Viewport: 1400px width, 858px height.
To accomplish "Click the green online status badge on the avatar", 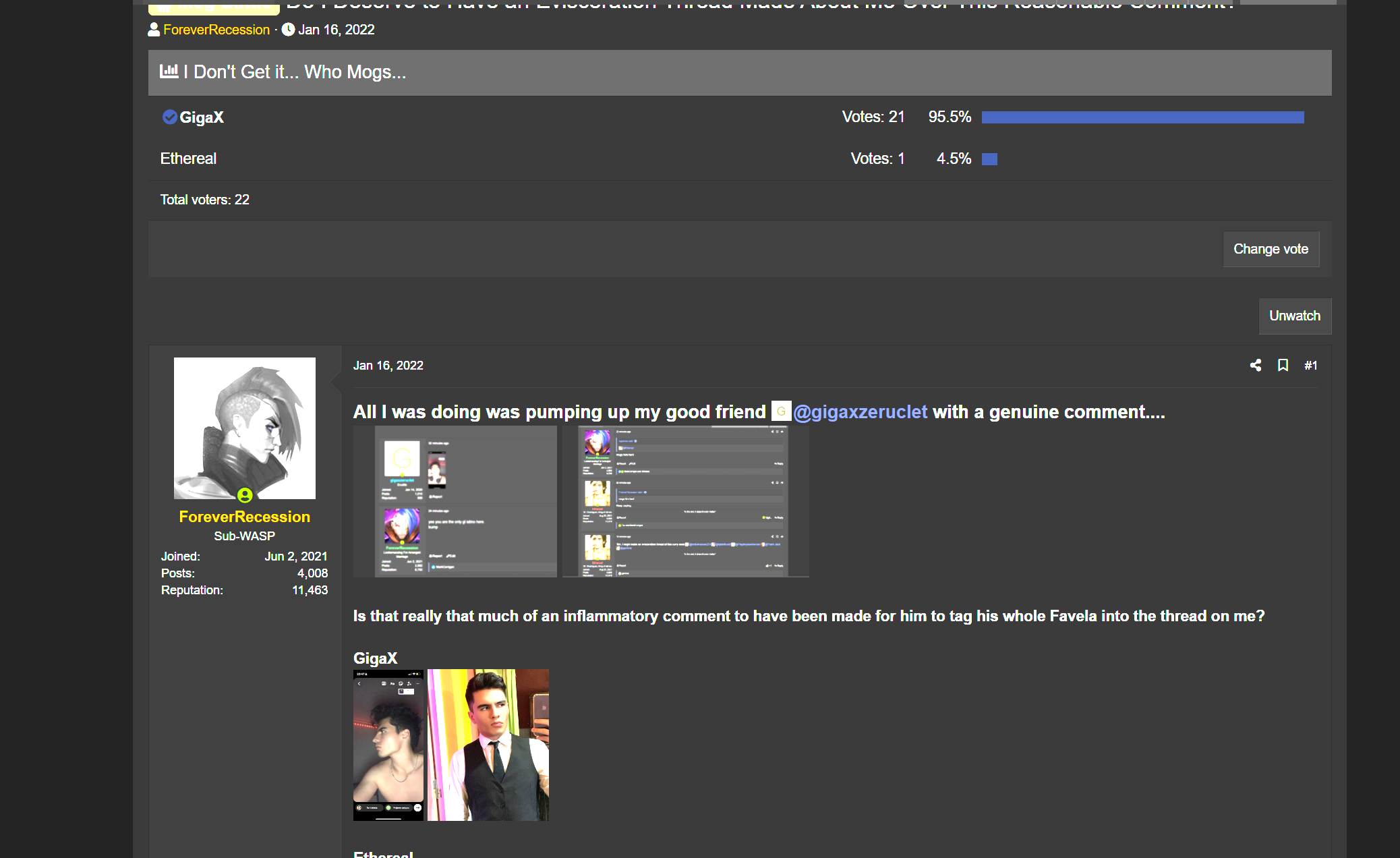I will 245,495.
